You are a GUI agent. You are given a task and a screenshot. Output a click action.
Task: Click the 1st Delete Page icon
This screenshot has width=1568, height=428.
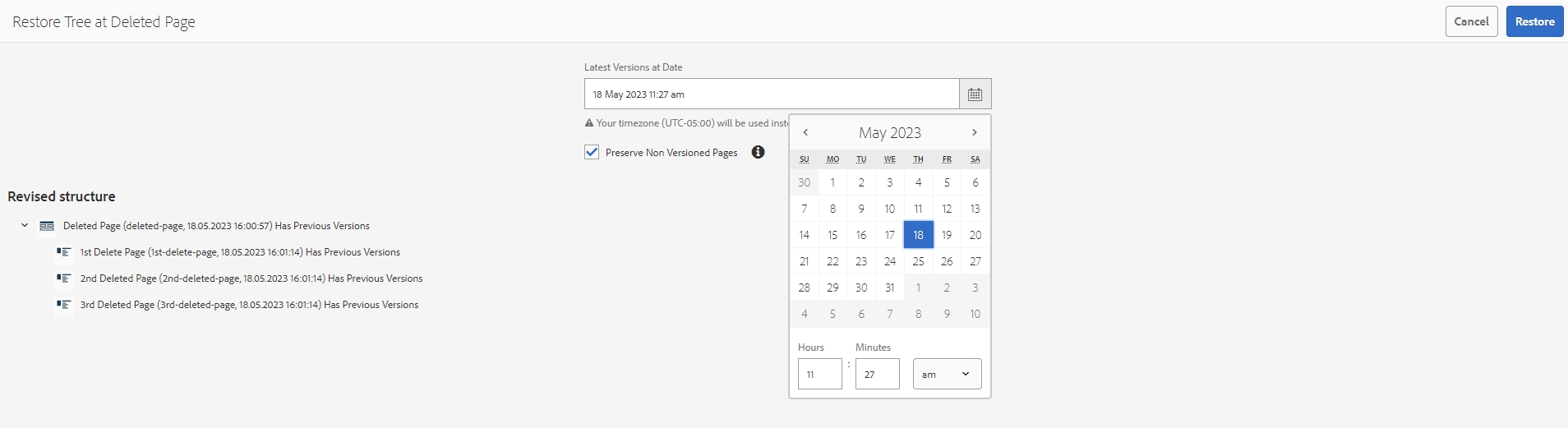coord(63,252)
